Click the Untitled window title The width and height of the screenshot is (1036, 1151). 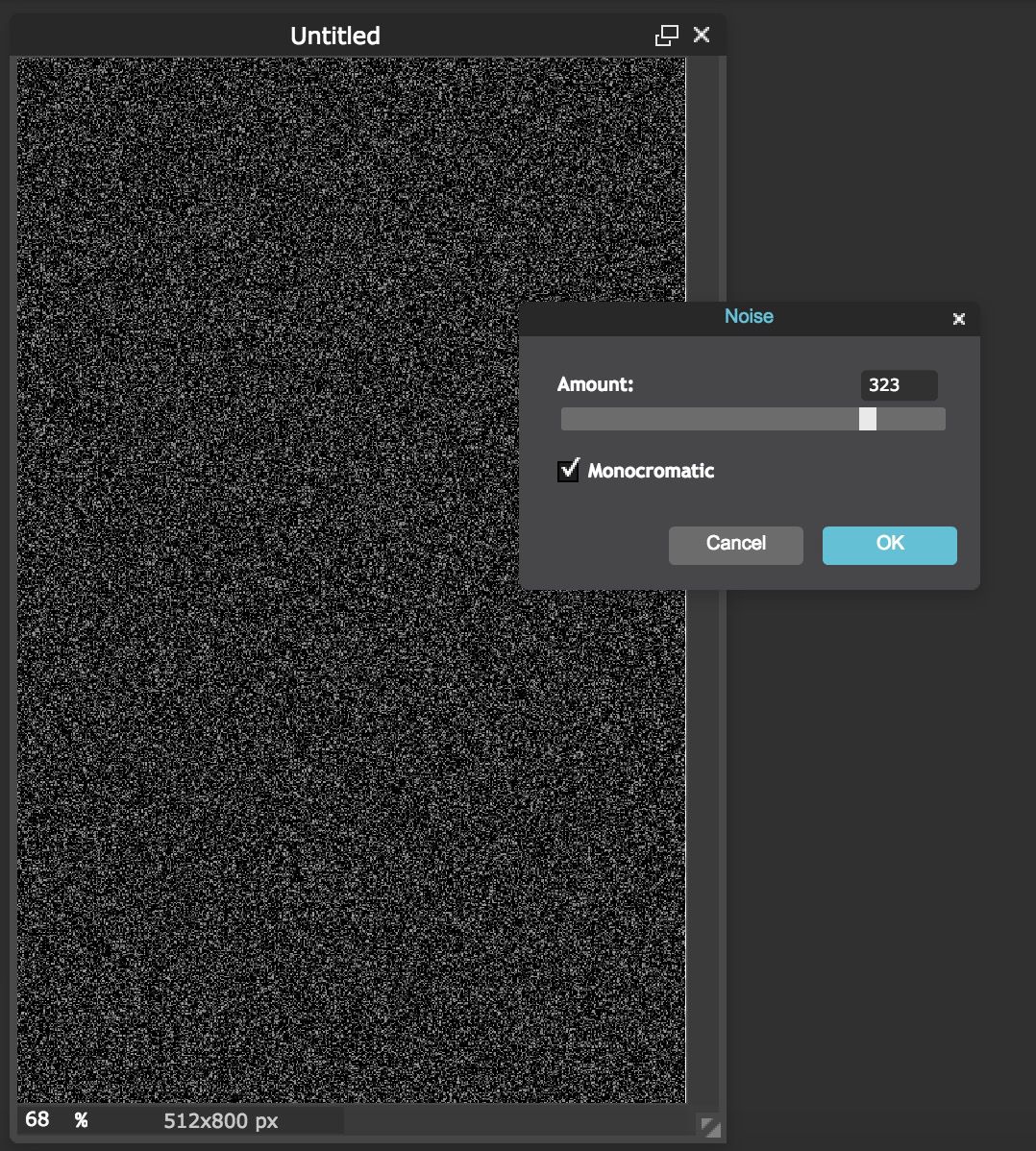pyautogui.click(x=334, y=36)
